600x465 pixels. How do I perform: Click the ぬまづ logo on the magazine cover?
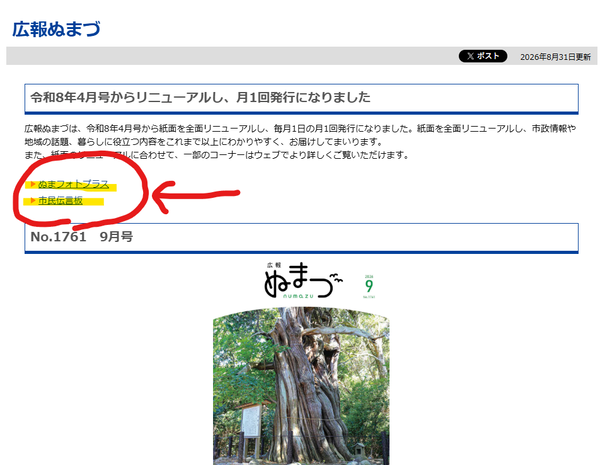(x=303, y=281)
